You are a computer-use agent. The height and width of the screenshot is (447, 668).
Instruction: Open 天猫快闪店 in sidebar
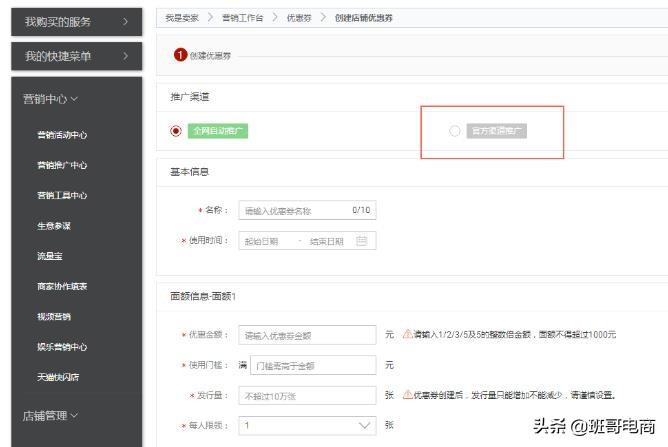pos(58,377)
